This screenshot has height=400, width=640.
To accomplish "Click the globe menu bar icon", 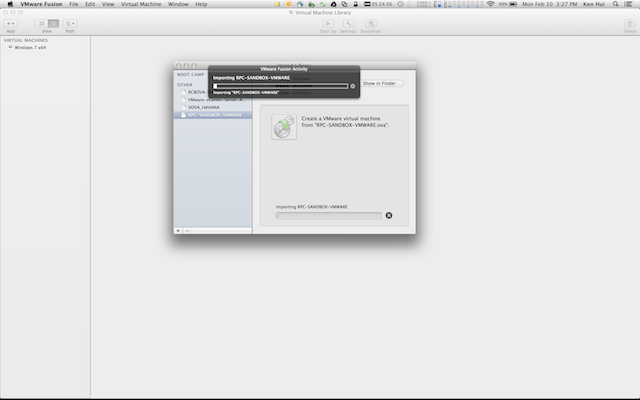I will (300, 4).
